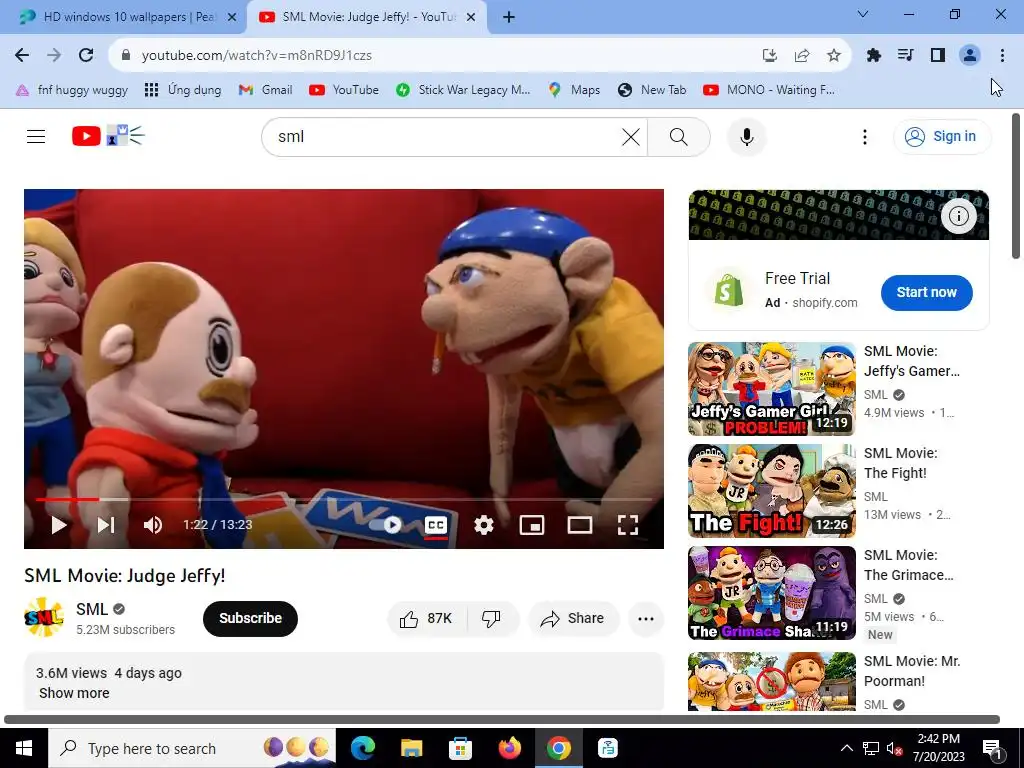The image size is (1024, 768).
Task: Activate the miniplayer
Action: point(532,525)
